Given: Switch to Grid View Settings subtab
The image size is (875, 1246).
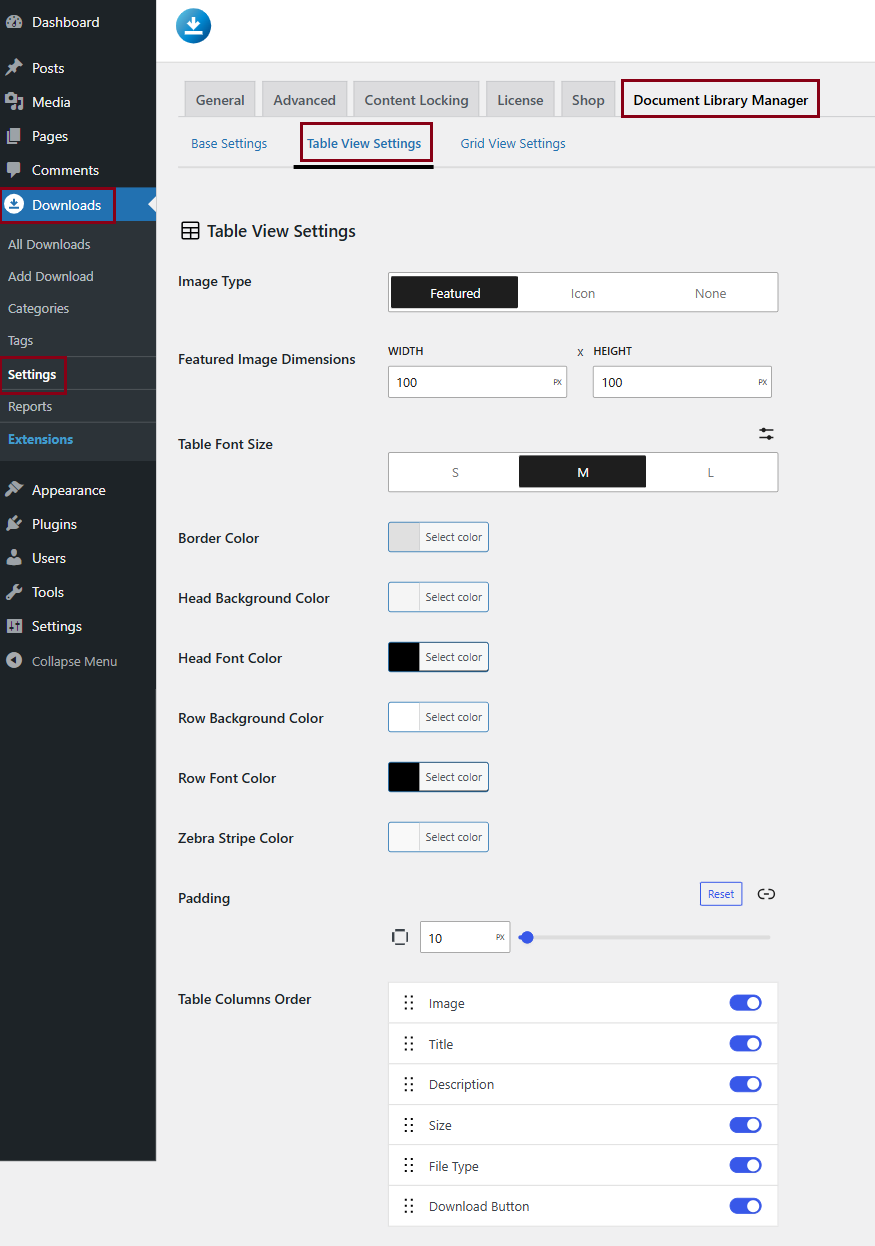Looking at the screenshot, I should pyautogui.click(x=513, y=144).
